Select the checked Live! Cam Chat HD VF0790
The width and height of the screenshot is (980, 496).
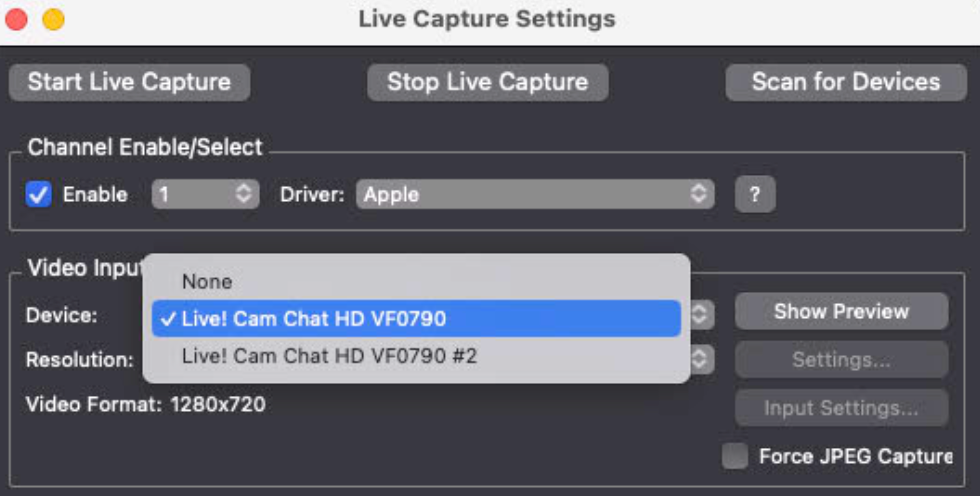click(416, 319)
